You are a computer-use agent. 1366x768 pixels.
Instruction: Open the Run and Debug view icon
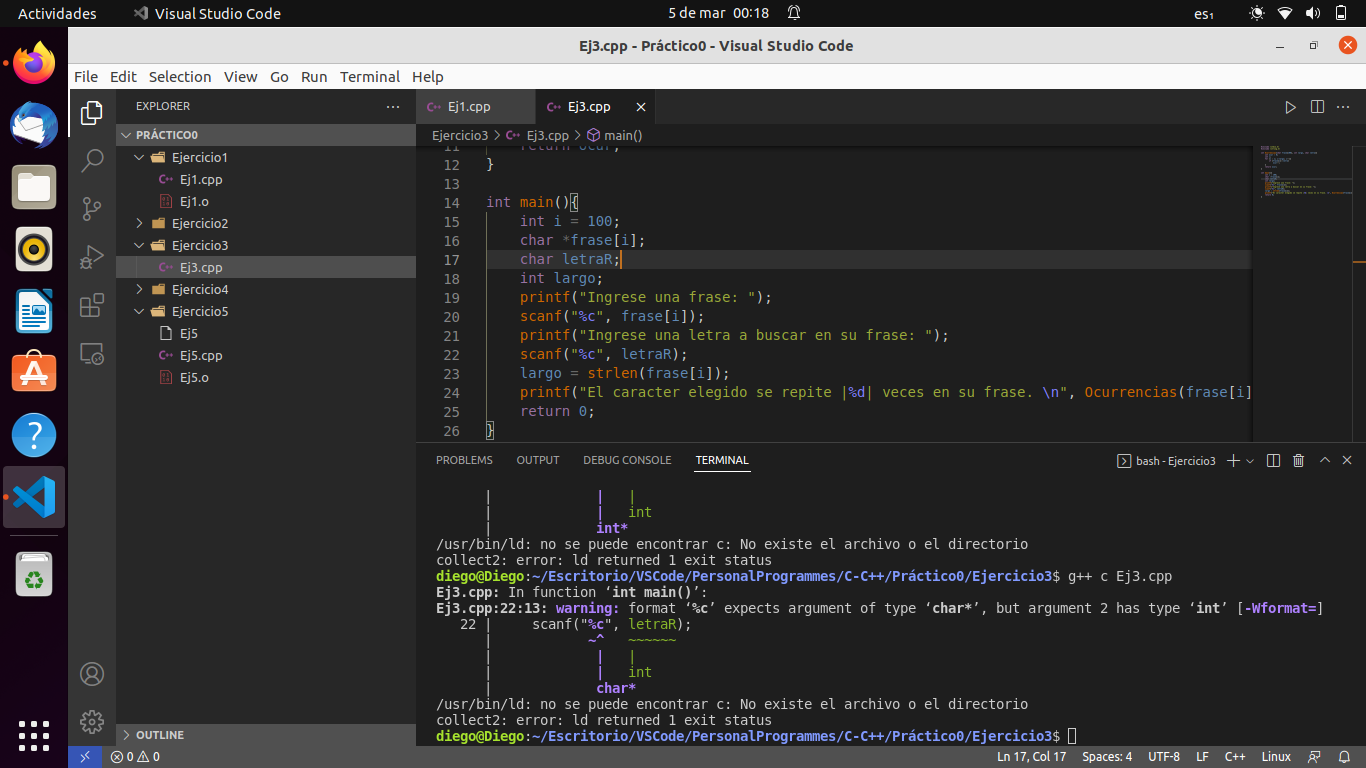click(x=92, y=257)
